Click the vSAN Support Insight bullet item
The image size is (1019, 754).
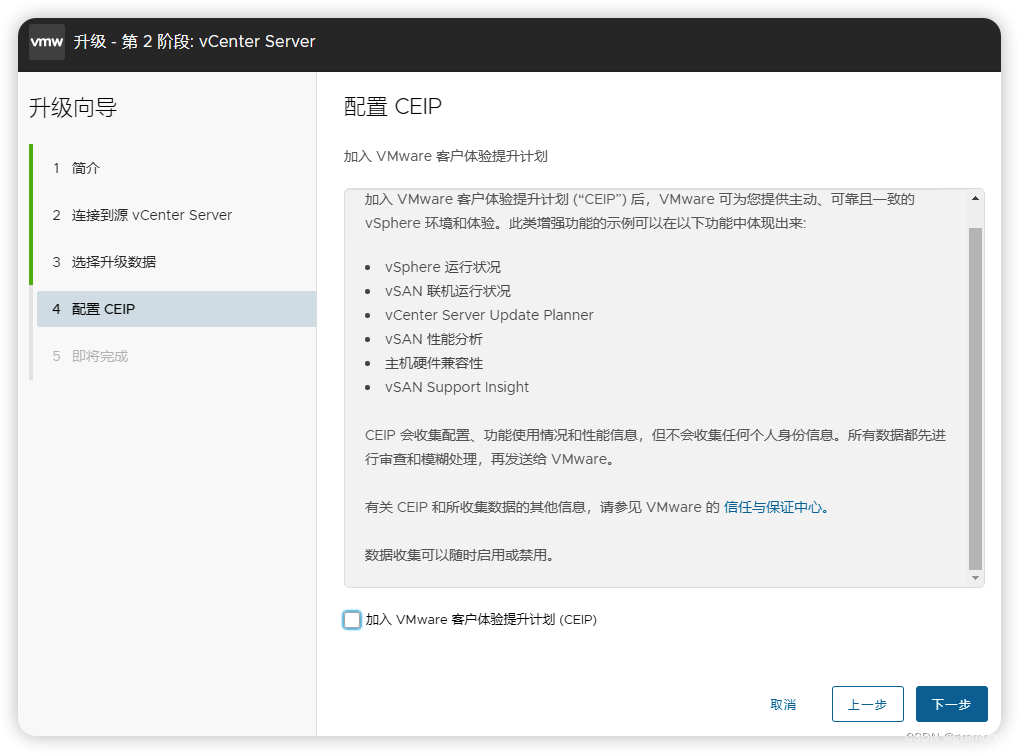(x=457, y=387)
